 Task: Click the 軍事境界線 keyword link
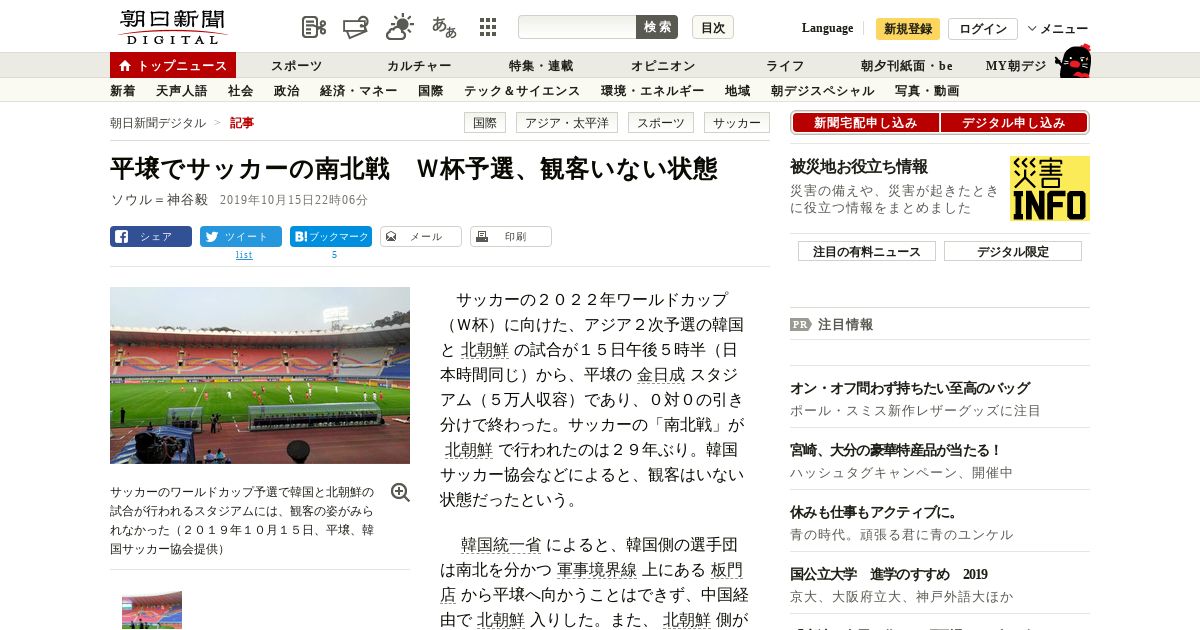coord(597,570)
